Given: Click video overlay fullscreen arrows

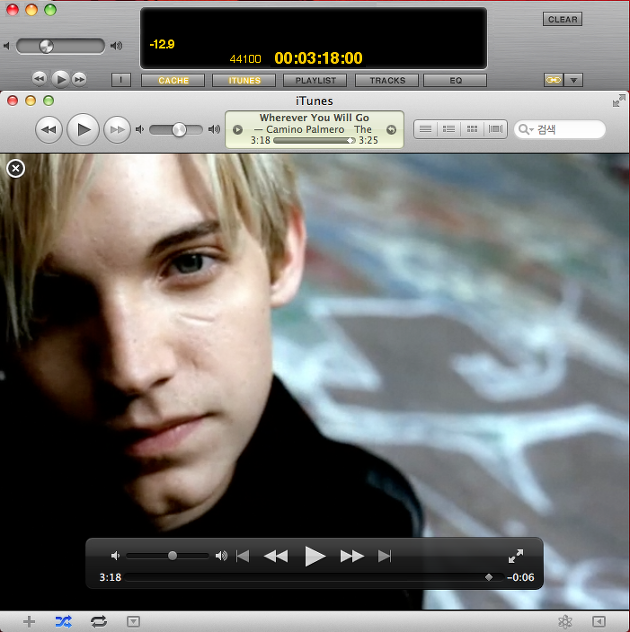Looking at the screenshot, I should click(x=516, y=556).
